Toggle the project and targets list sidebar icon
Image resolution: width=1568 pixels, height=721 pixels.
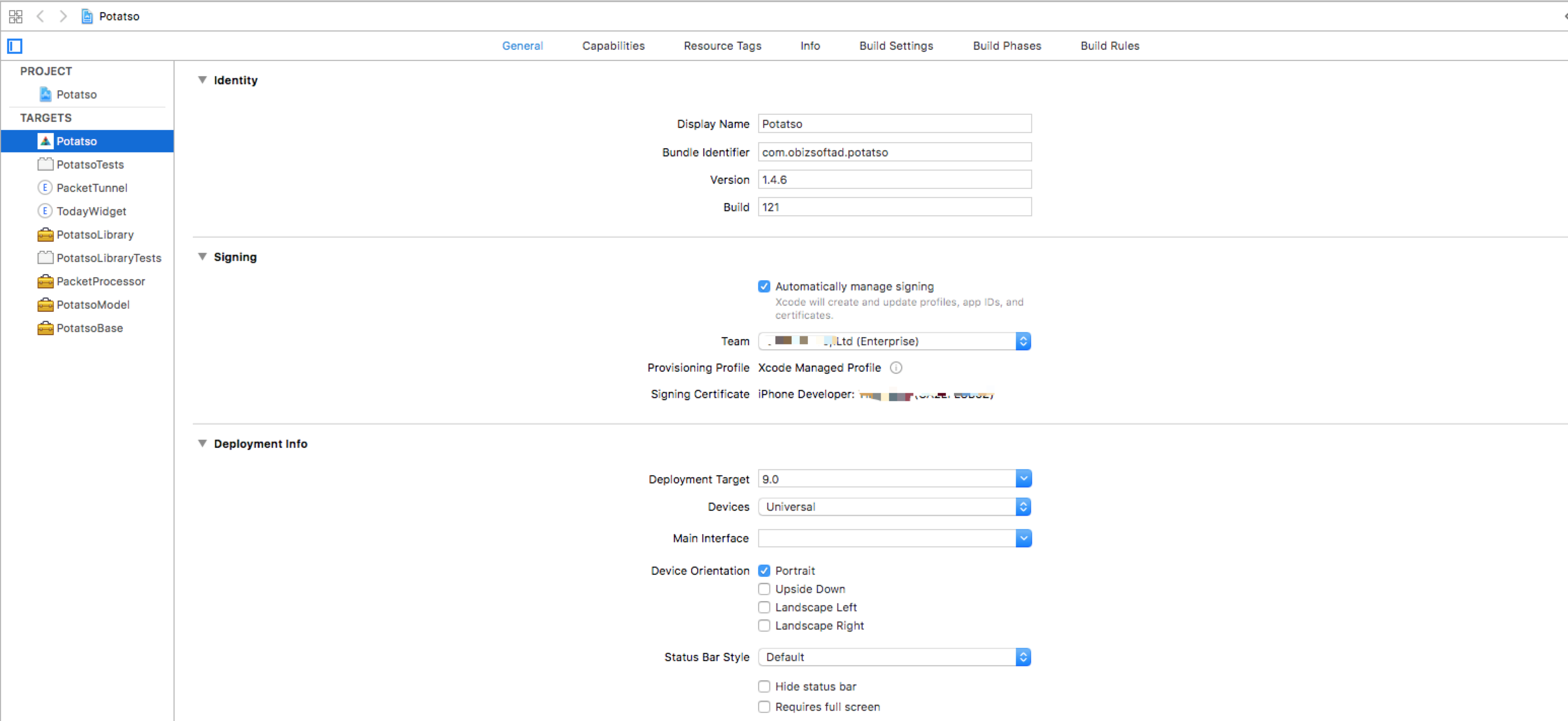pos(15,46)
